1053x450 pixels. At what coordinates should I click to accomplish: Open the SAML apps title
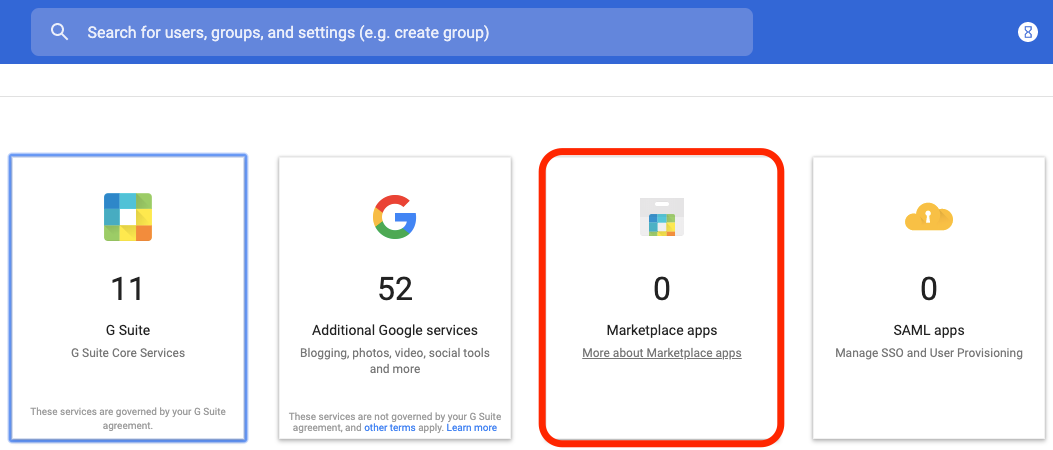click(x=929, y=330)
